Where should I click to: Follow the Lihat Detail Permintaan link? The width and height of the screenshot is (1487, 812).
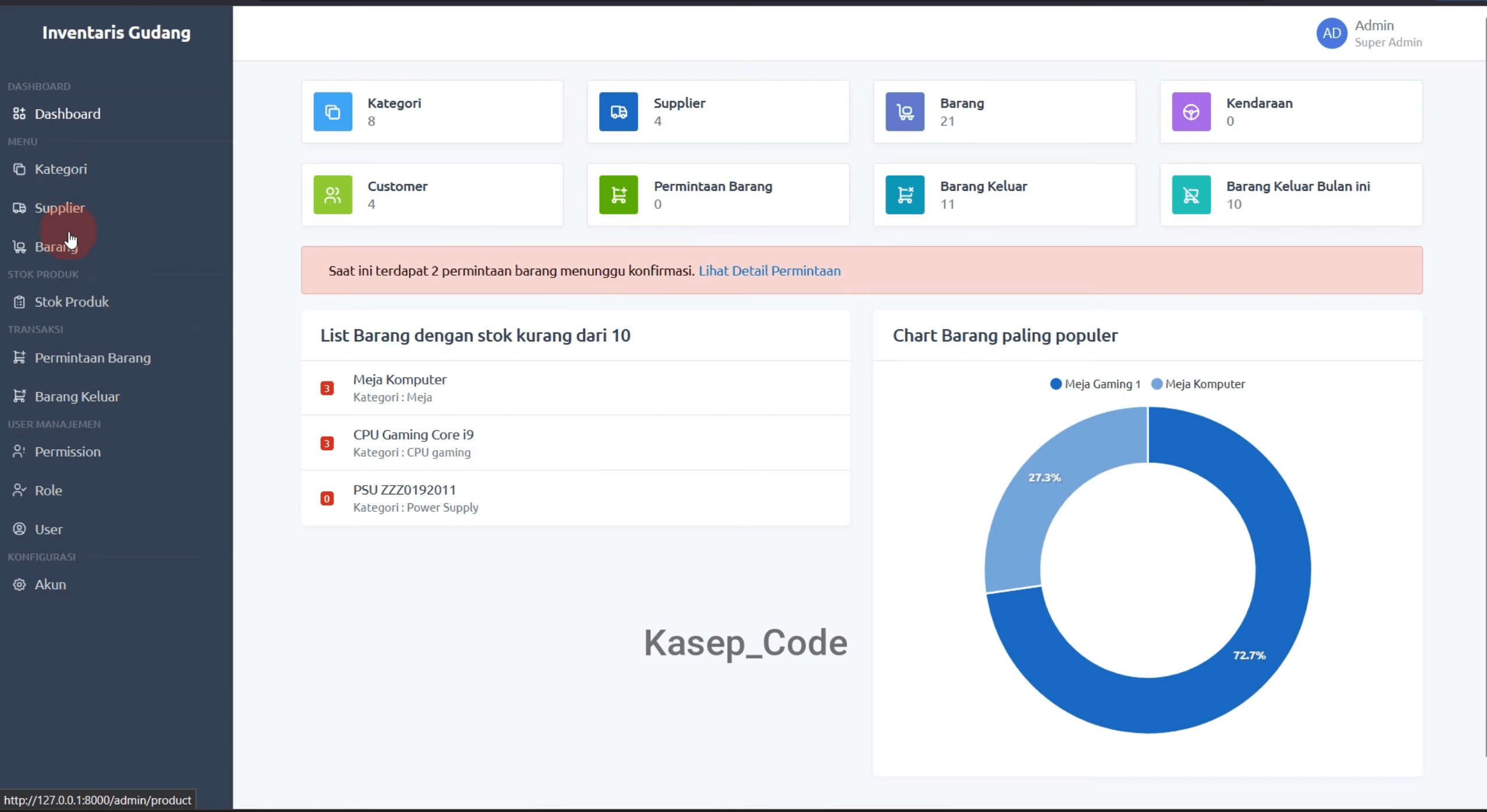769,270
